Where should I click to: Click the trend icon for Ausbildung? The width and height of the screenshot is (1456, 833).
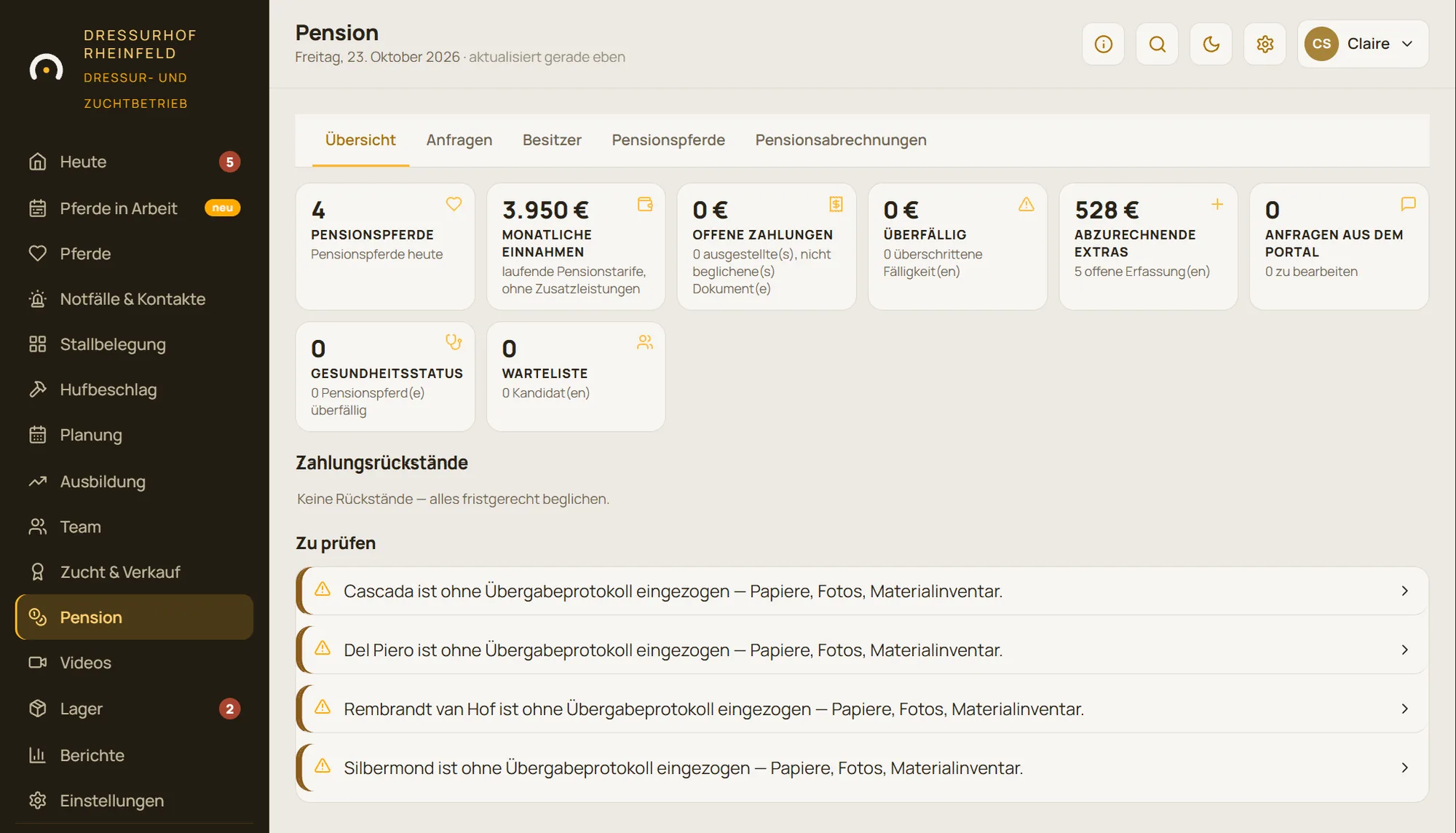click(38, 481)
